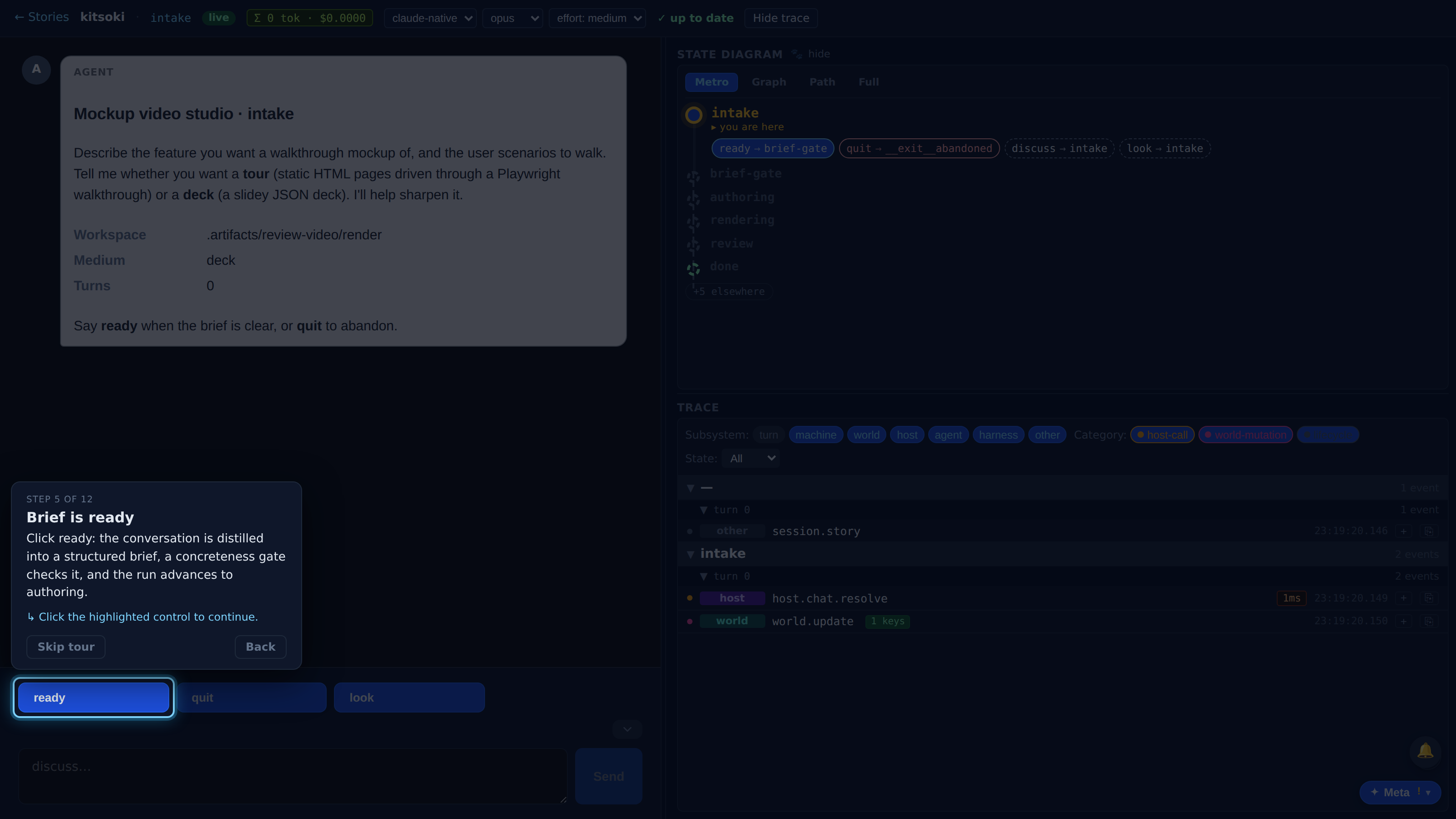Screen dimensions: 1456x819
Task: Click the Hide trace button
Action: coord(781,18)
